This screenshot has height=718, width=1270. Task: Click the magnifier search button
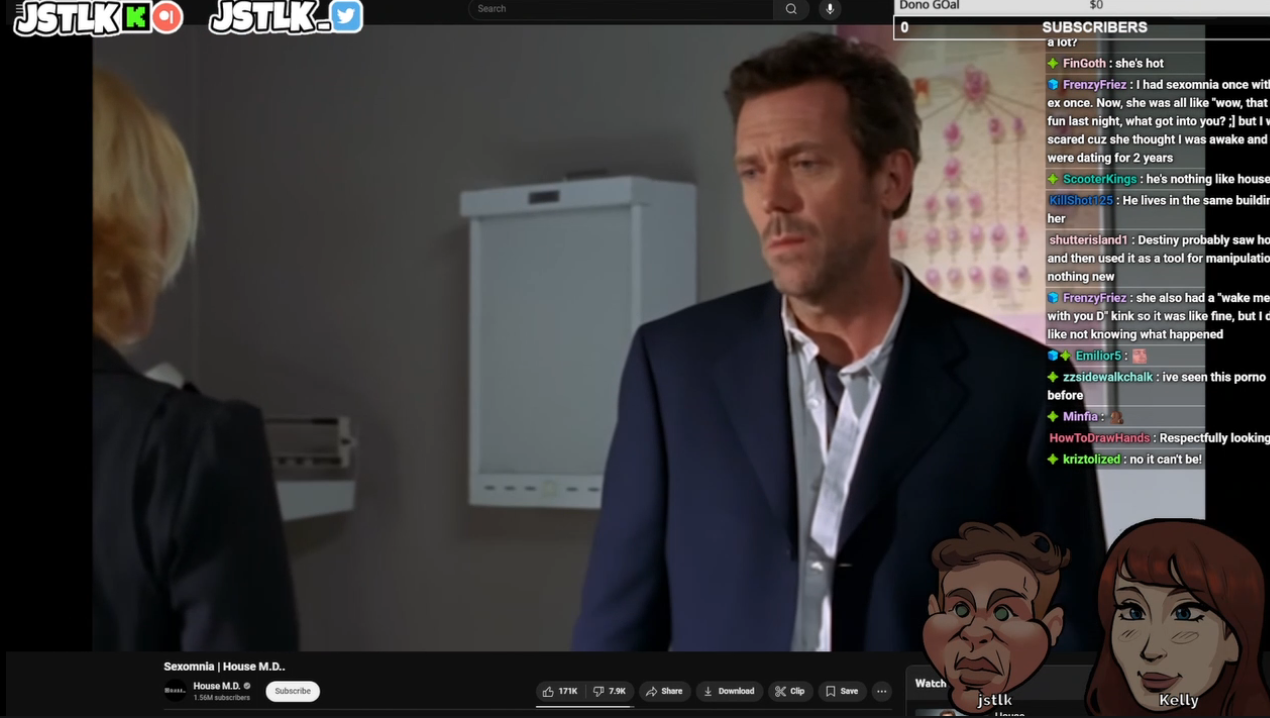click(791, 9)
